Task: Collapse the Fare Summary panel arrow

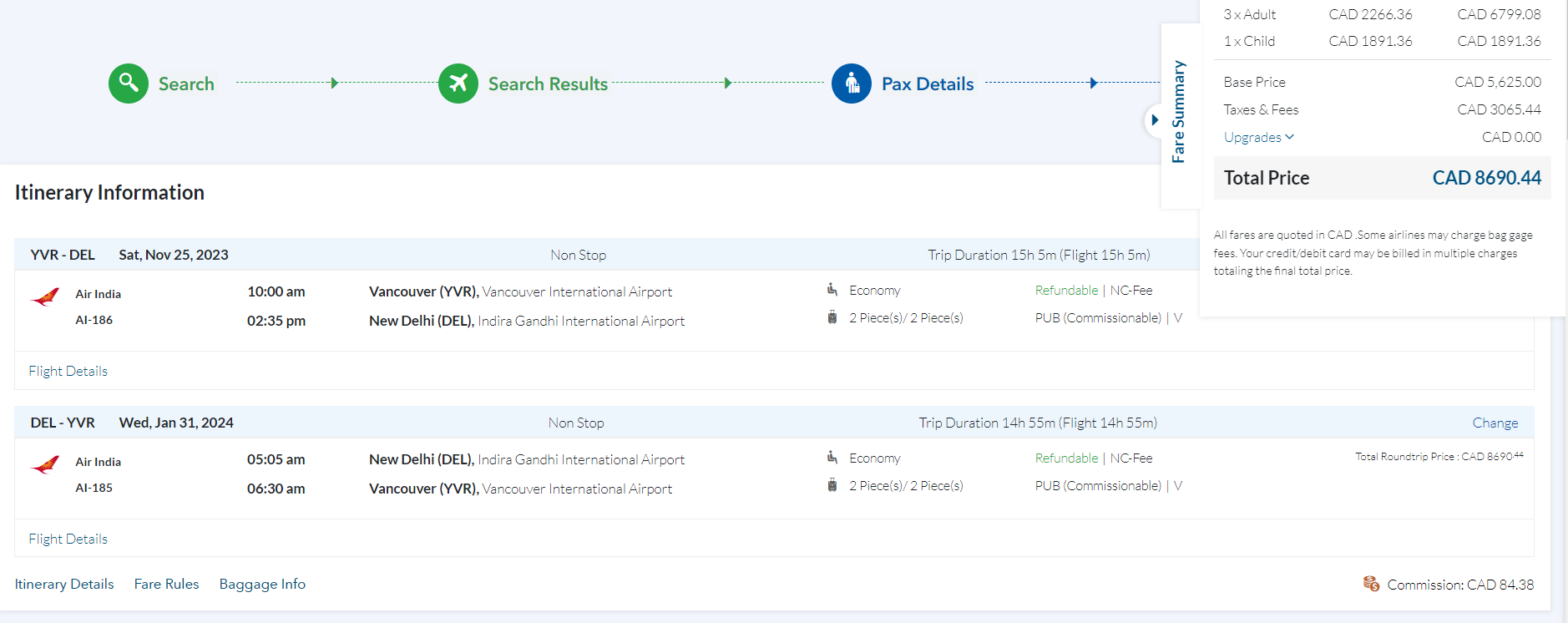Action: click(1155, 120)
